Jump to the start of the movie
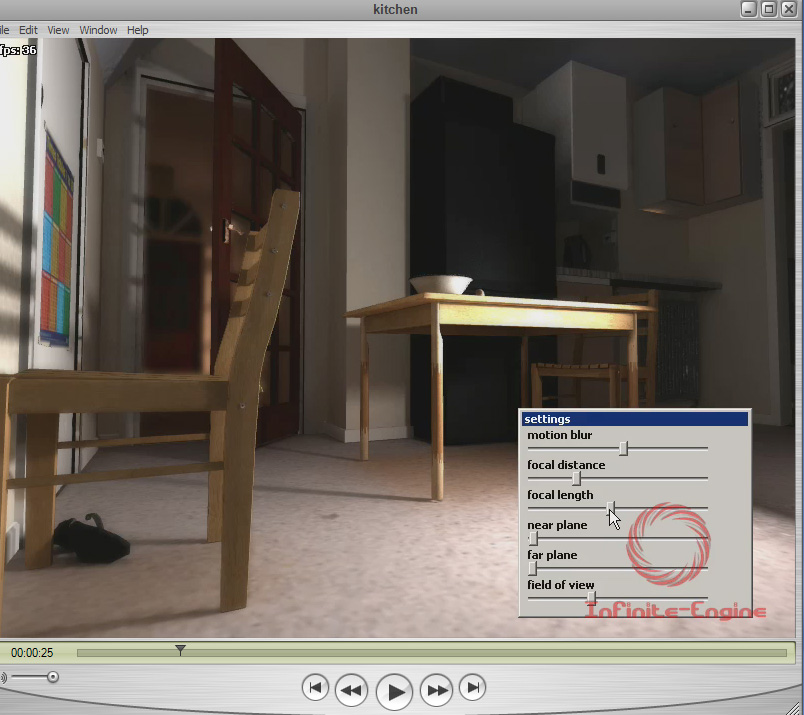This screenshot has width=804, height=715. tap(315, 688)
